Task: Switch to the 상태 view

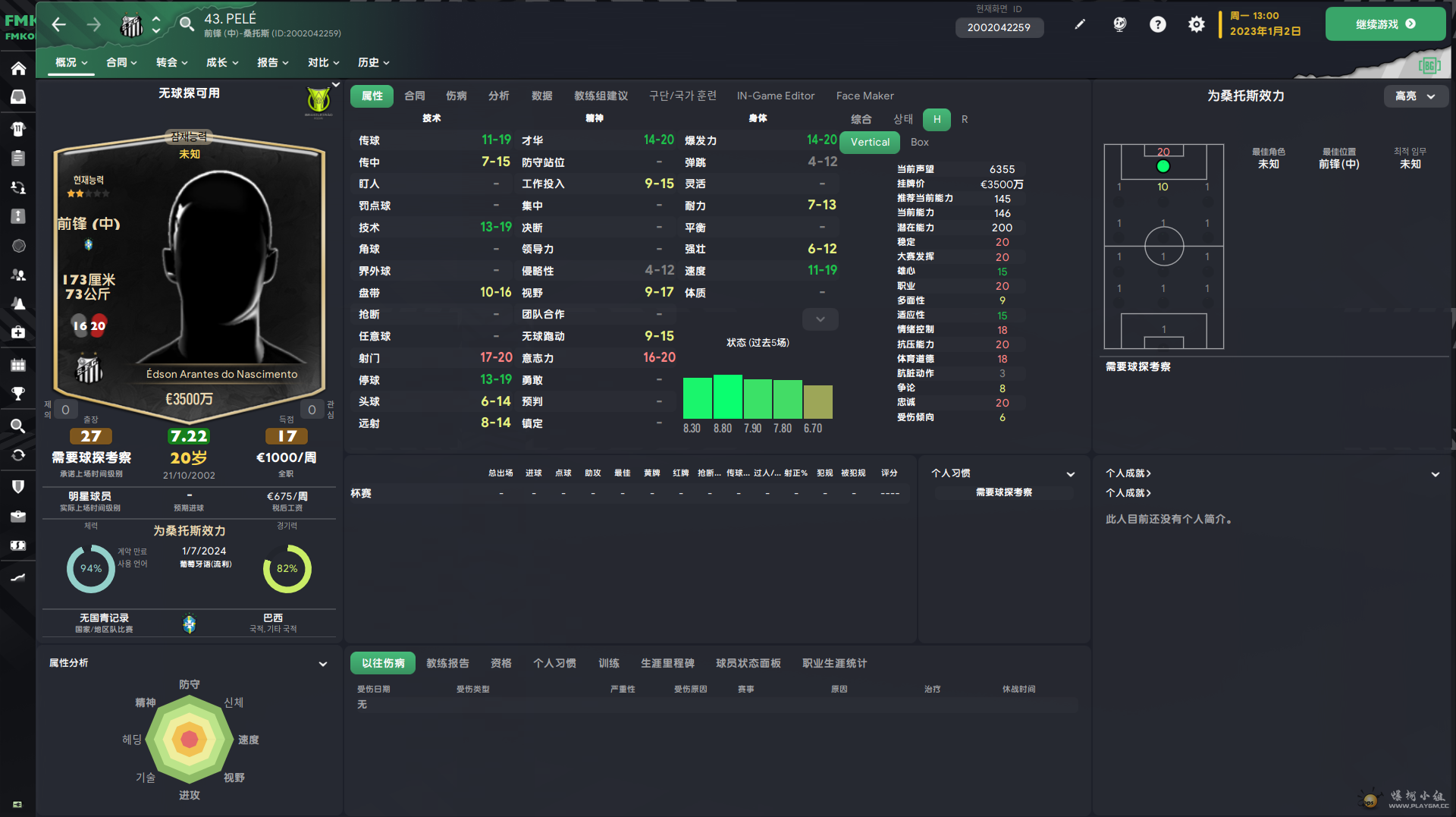Action: click(903, 119)
